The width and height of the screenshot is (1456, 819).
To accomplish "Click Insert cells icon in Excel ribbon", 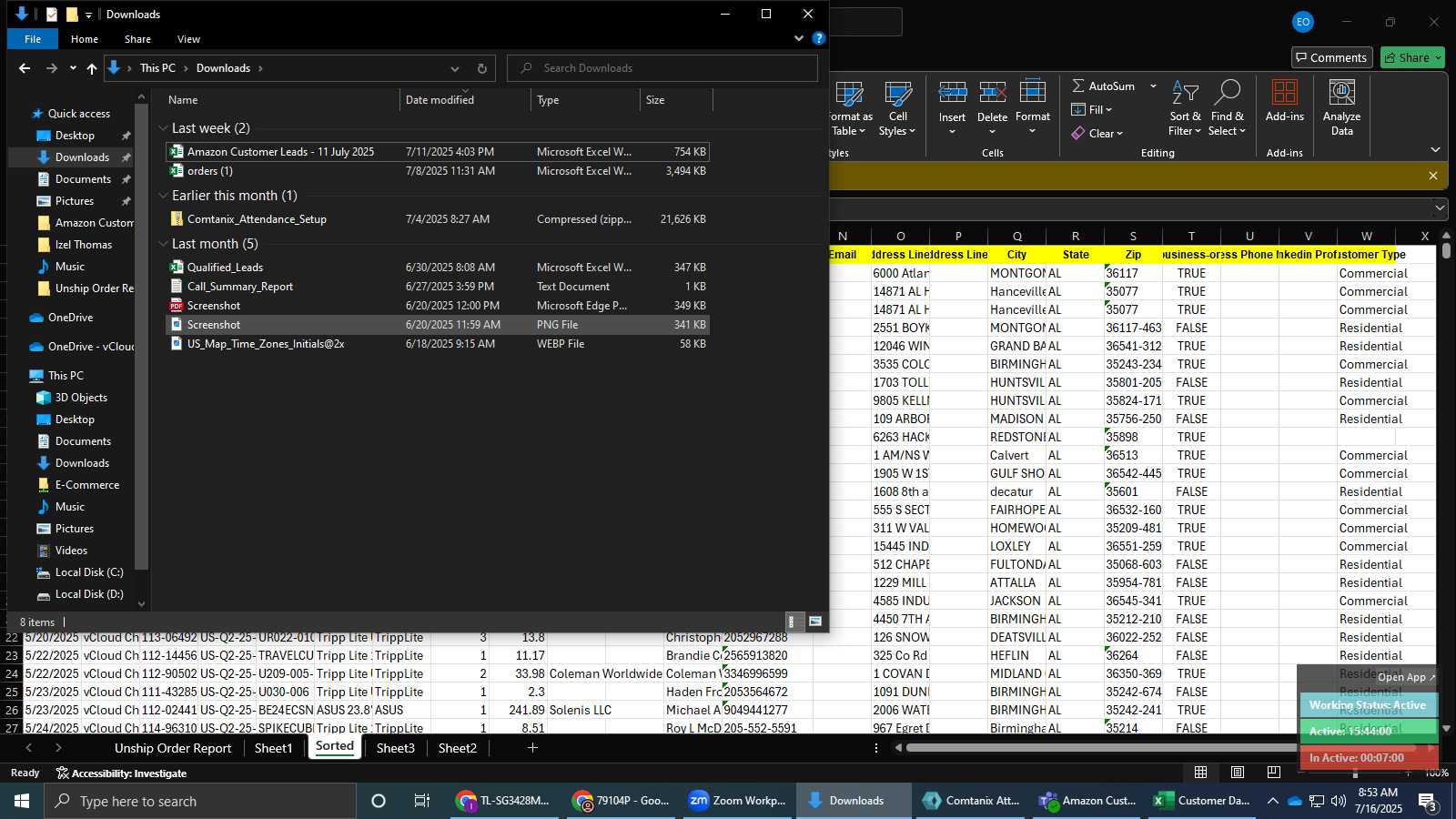I will [x=953, y=92].
